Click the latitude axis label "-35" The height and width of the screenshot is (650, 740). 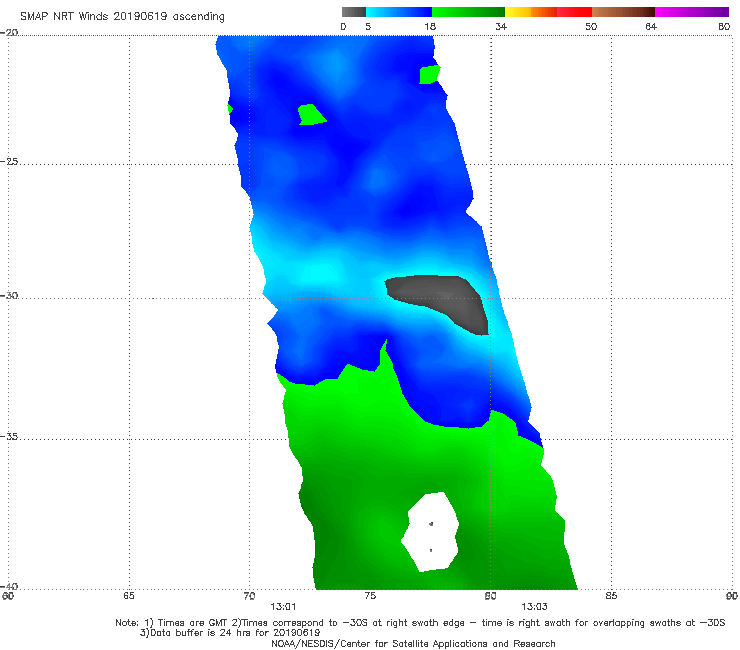pos(9,437)
